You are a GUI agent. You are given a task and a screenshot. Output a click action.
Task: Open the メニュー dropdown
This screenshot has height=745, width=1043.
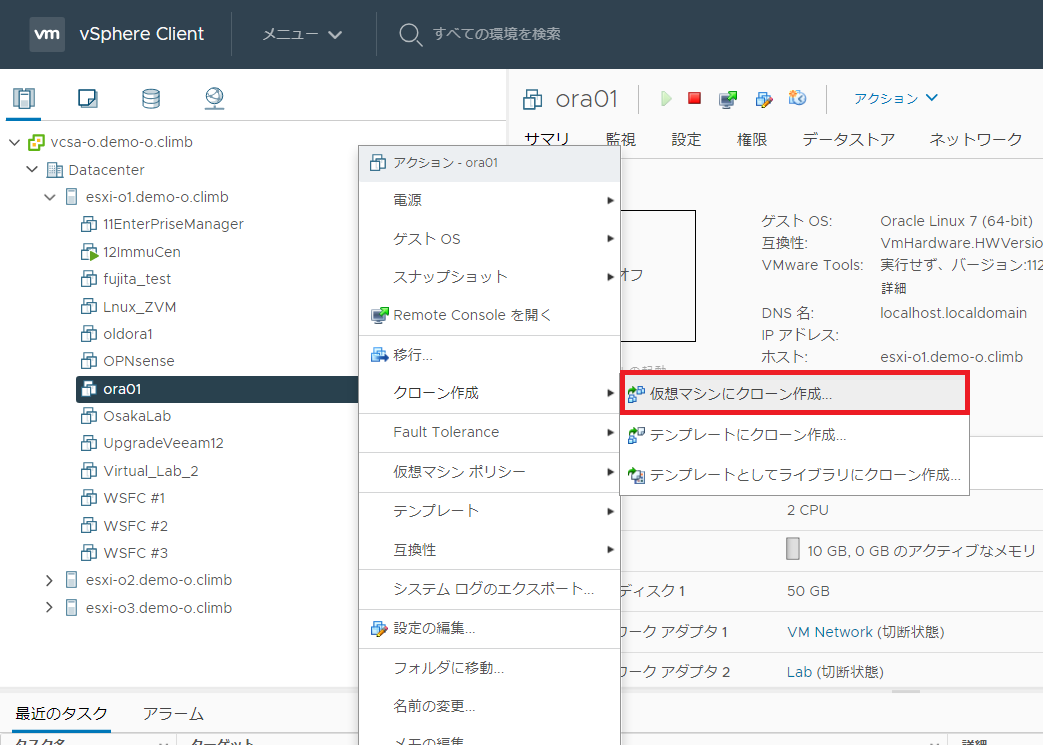tap(302, 34)
